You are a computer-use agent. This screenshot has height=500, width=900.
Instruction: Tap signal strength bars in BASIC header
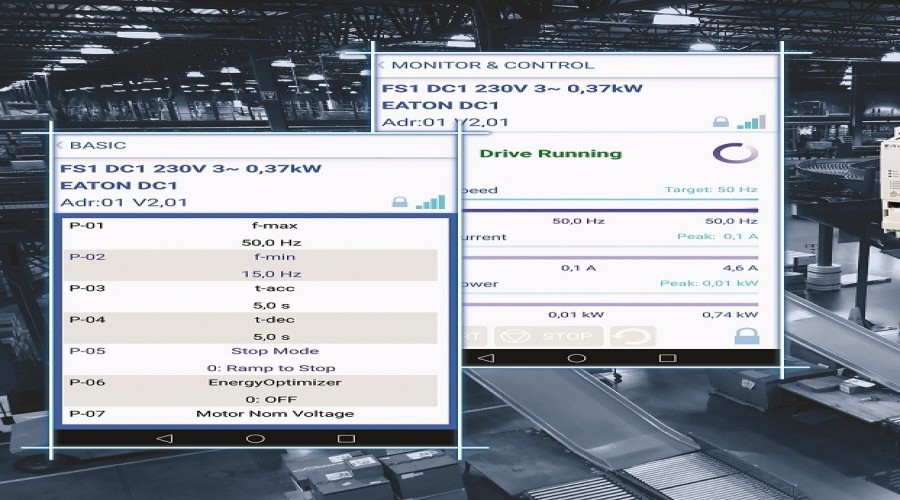430,202
